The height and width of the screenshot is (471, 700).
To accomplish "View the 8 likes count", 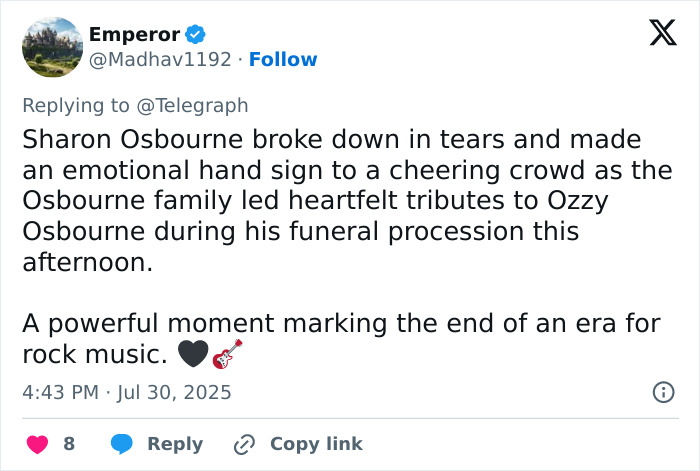I will [x=69, y=443].
